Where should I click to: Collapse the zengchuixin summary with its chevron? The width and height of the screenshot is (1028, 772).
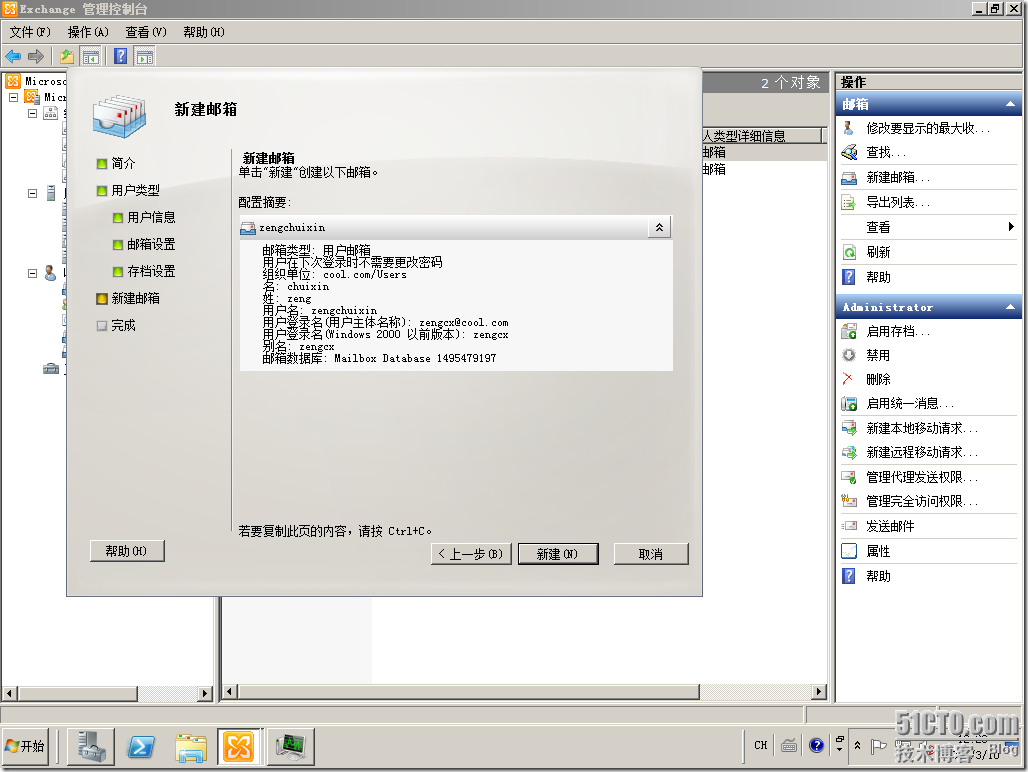coord(659,227)
